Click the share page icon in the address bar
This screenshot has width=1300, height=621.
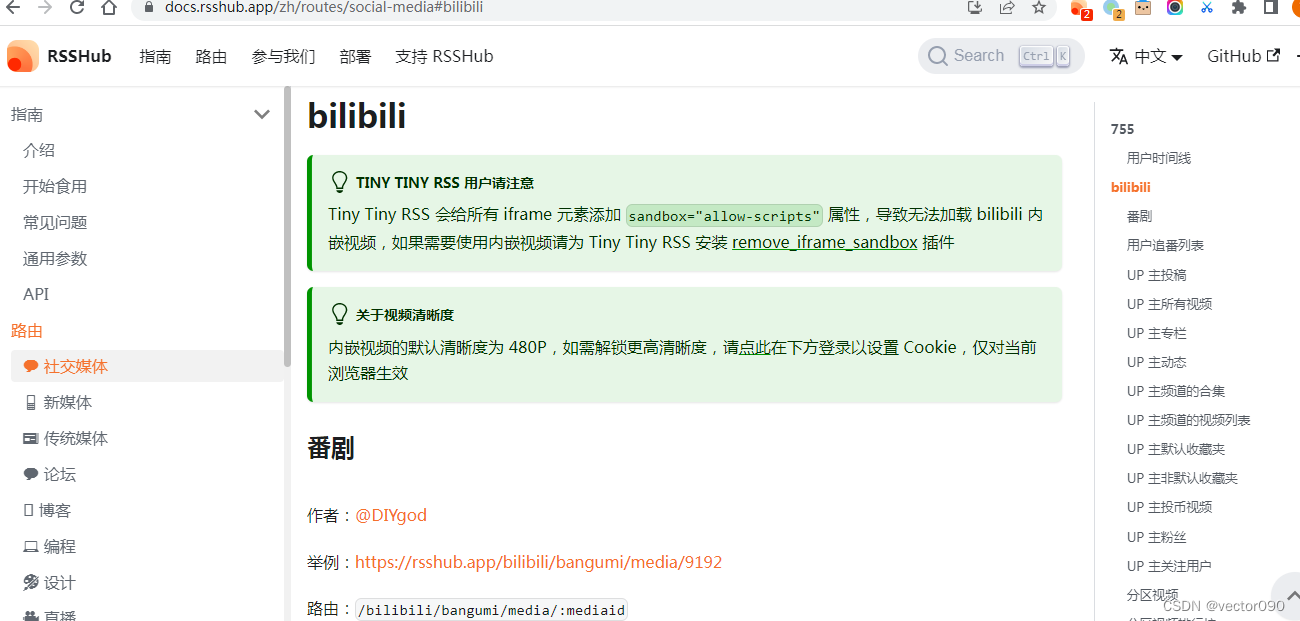tap(1007, 8)
